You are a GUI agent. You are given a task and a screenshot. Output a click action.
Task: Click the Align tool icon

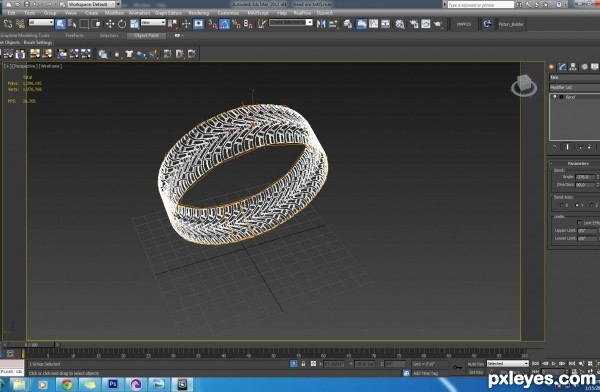coord(333,24)
